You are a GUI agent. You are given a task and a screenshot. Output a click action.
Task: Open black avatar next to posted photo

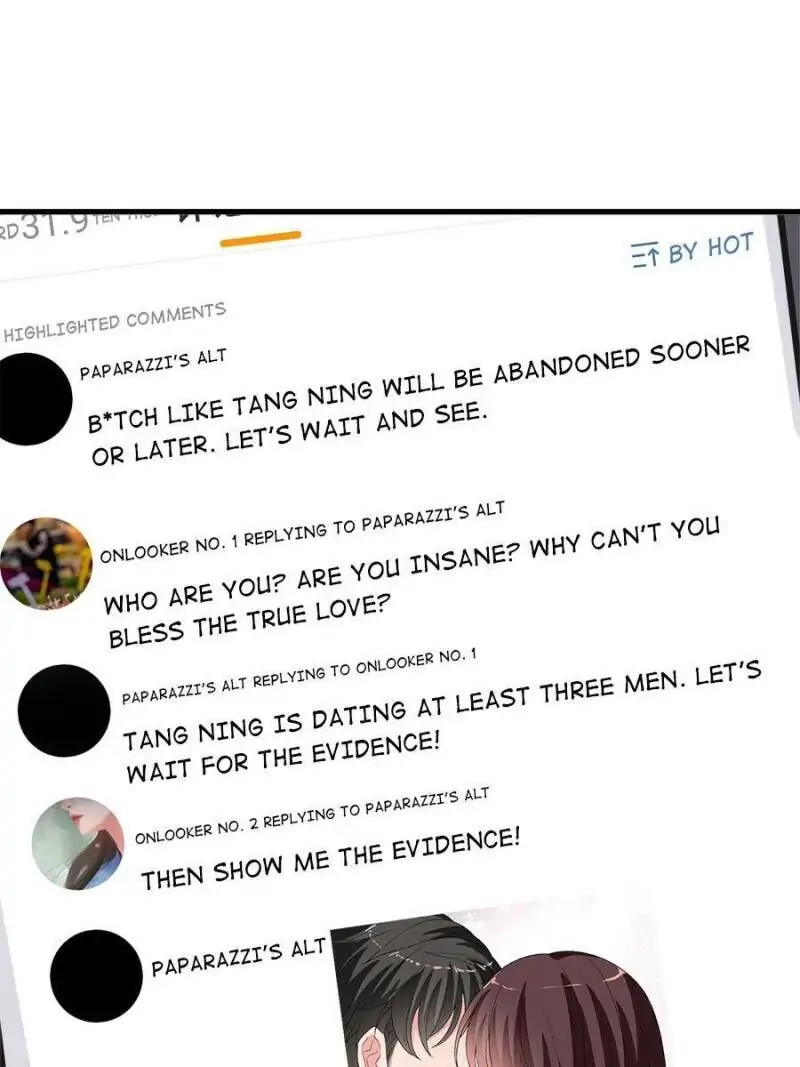[x=97, y=975]
